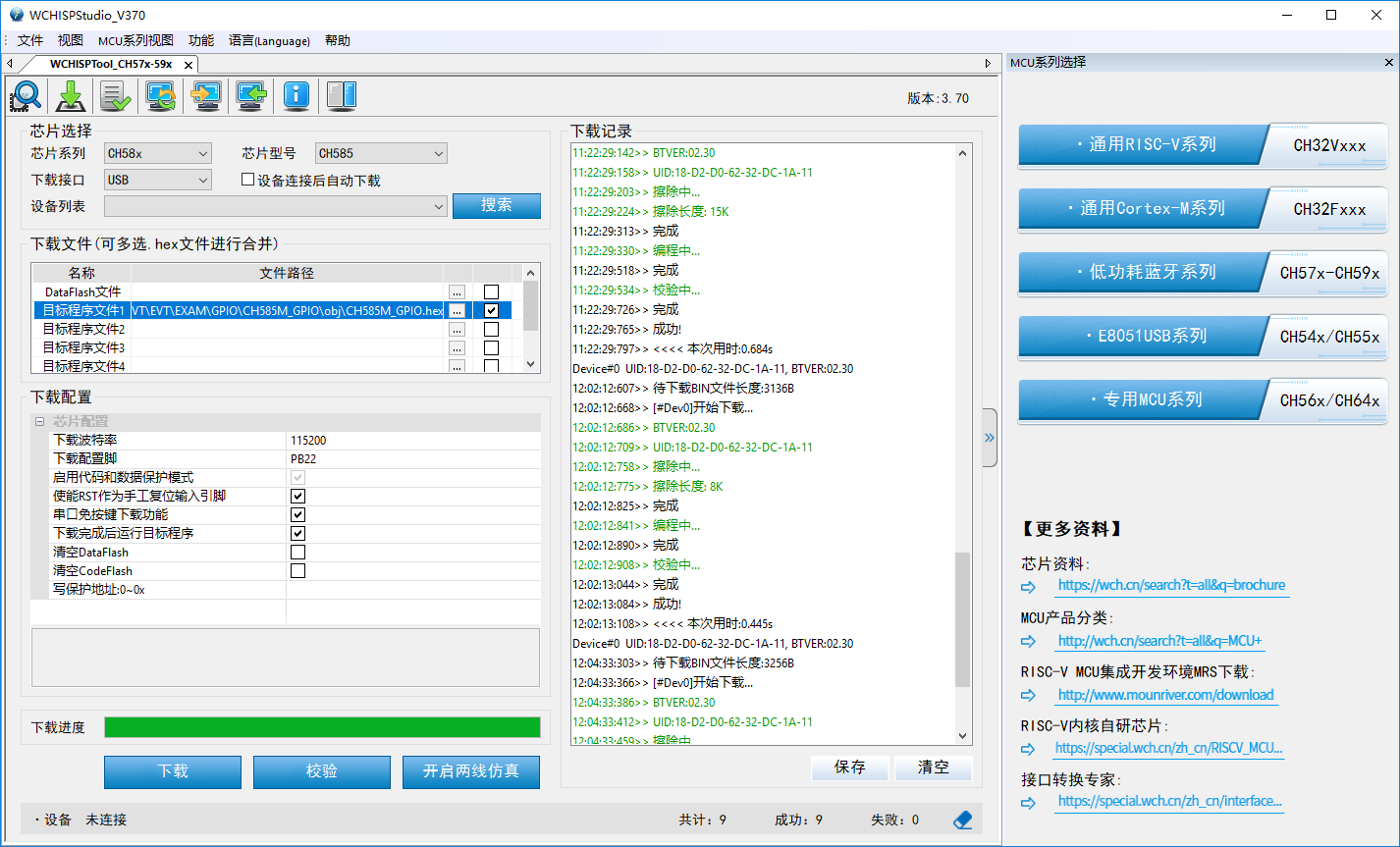Image resolution: width=1400 pixels, height=847 pixels.
Task: Click arrow icon beside RISCV_MCU link
Action: pyautogui.click(x=1029, y=749)
